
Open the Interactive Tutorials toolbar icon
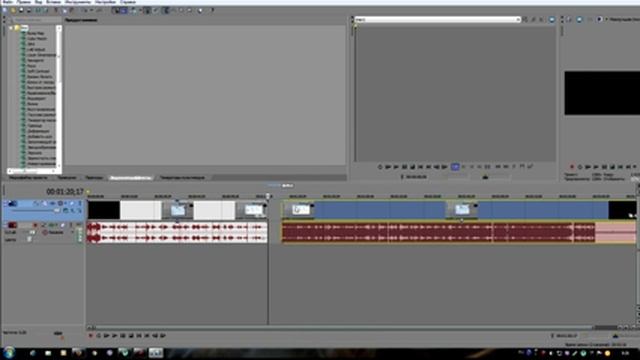(x=200, y=10)
